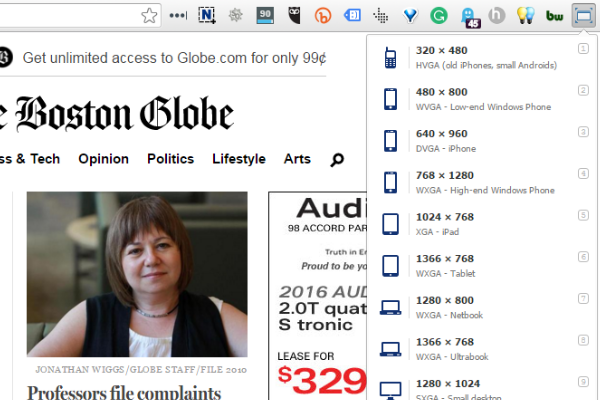Click the search magnifier on Globe nav
This screenshot has width=600, height=400.
pos(336,159)
